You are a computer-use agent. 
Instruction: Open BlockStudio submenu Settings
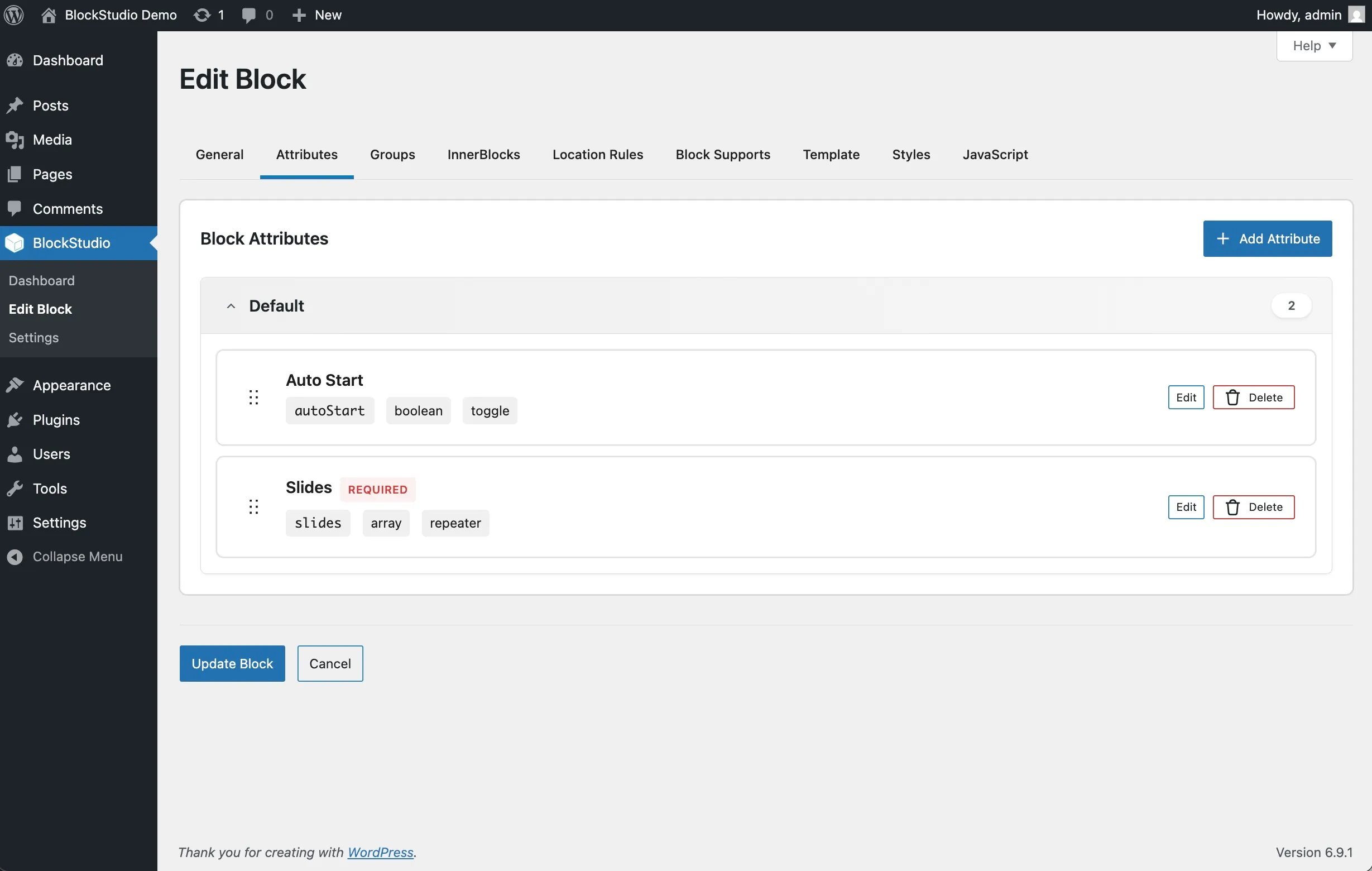(x=33, y=337)
